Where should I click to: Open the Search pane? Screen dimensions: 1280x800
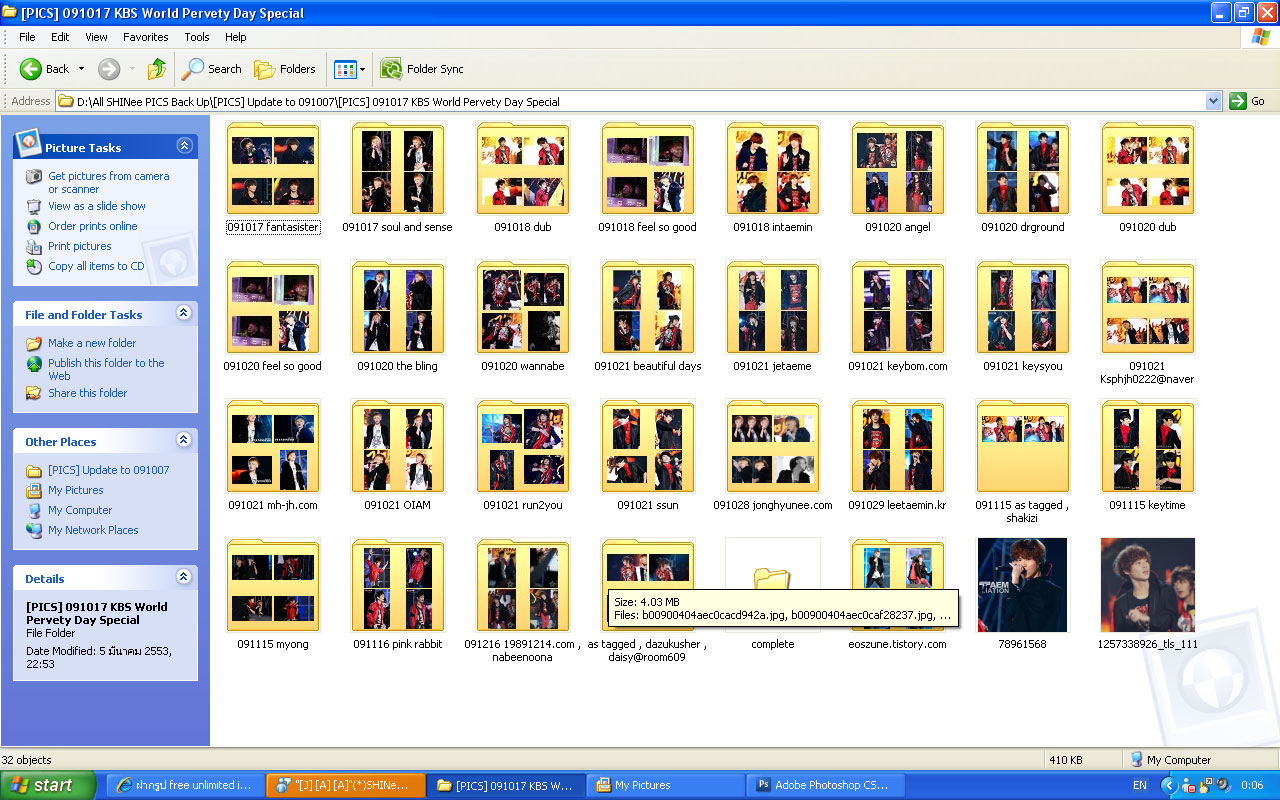[212, 69]
